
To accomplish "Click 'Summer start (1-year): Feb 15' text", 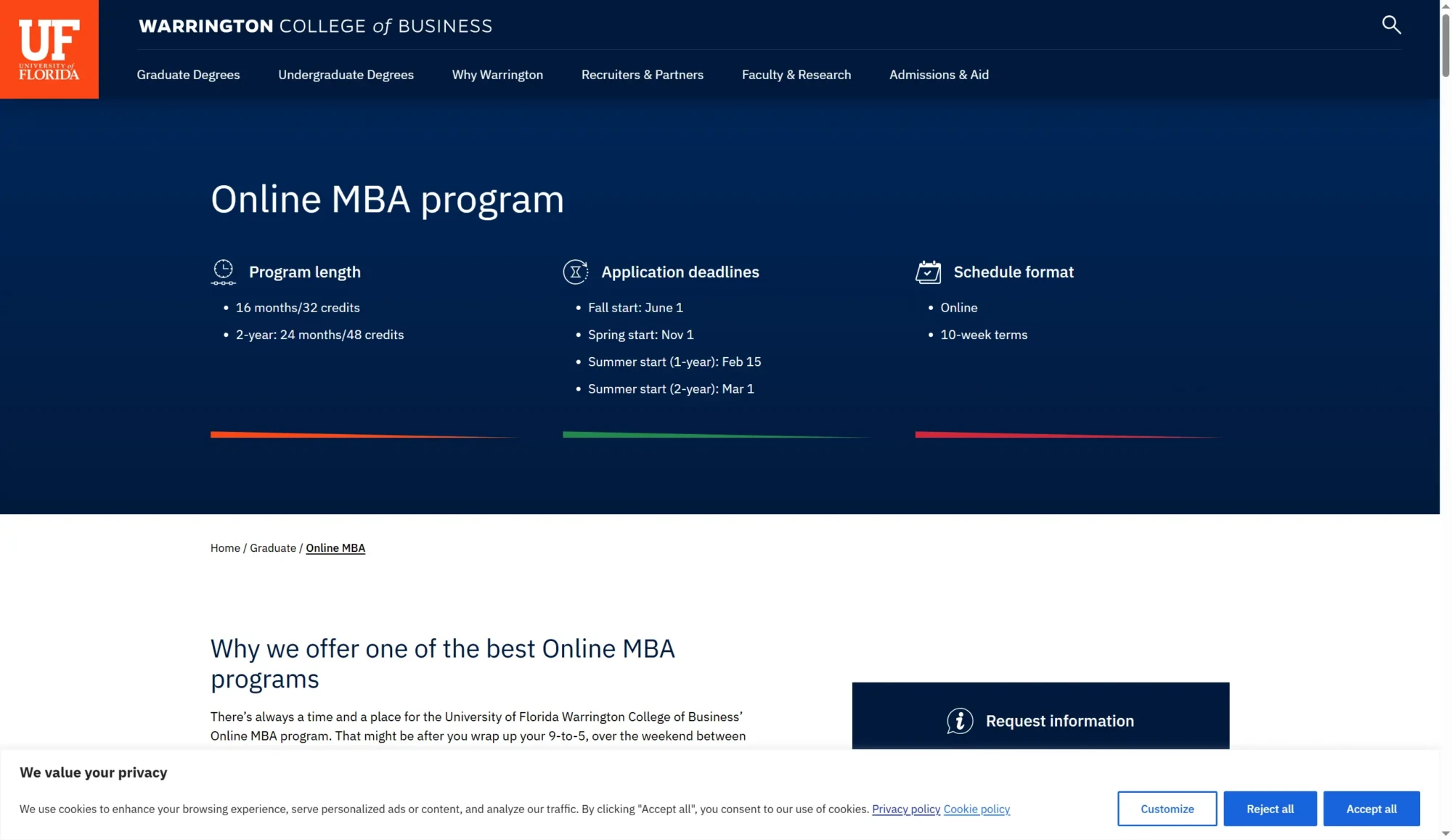I will click(674, 362).
